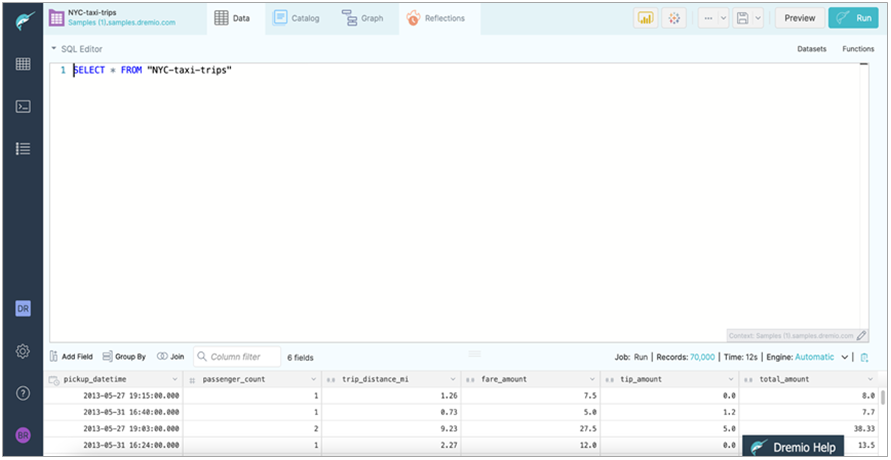Focus the Column filter search field
This screenshot has width=891, height=460.
click(x=237, y=357)
